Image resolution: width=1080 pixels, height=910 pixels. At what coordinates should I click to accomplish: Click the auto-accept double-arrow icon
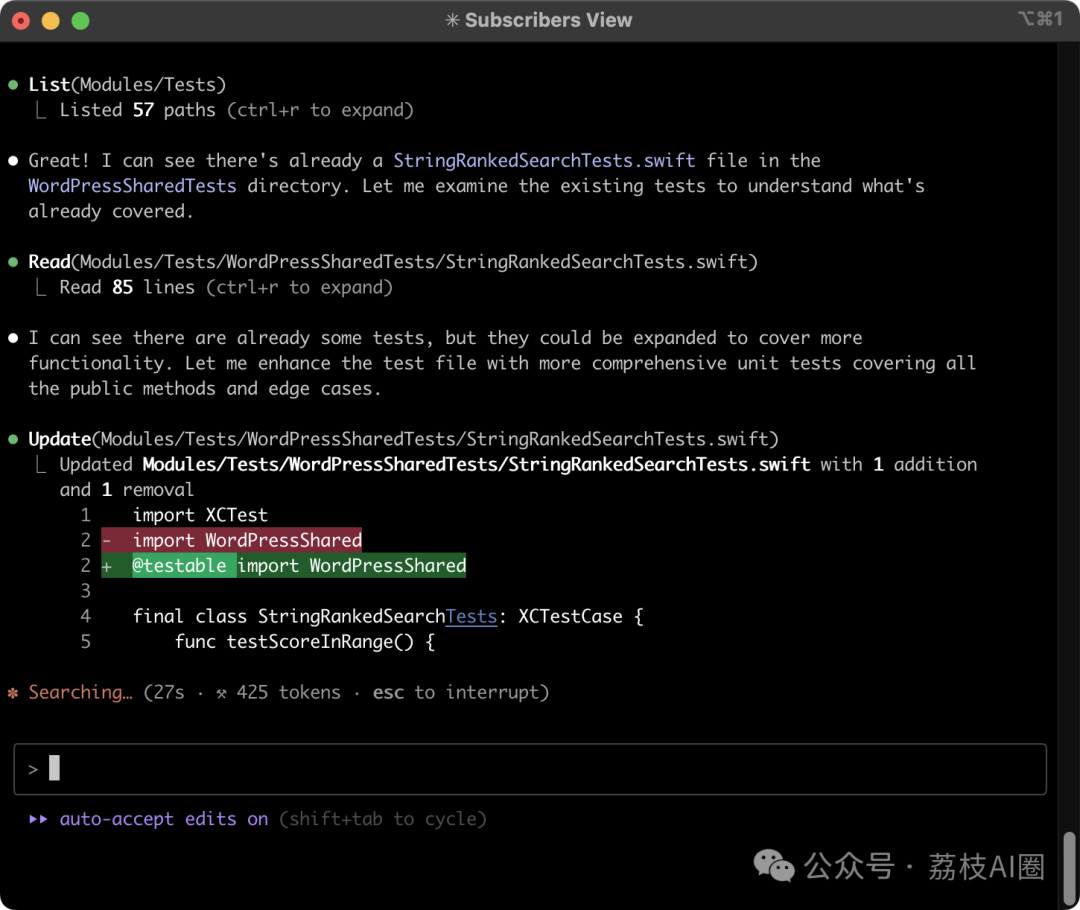click(x=39, y=819)
